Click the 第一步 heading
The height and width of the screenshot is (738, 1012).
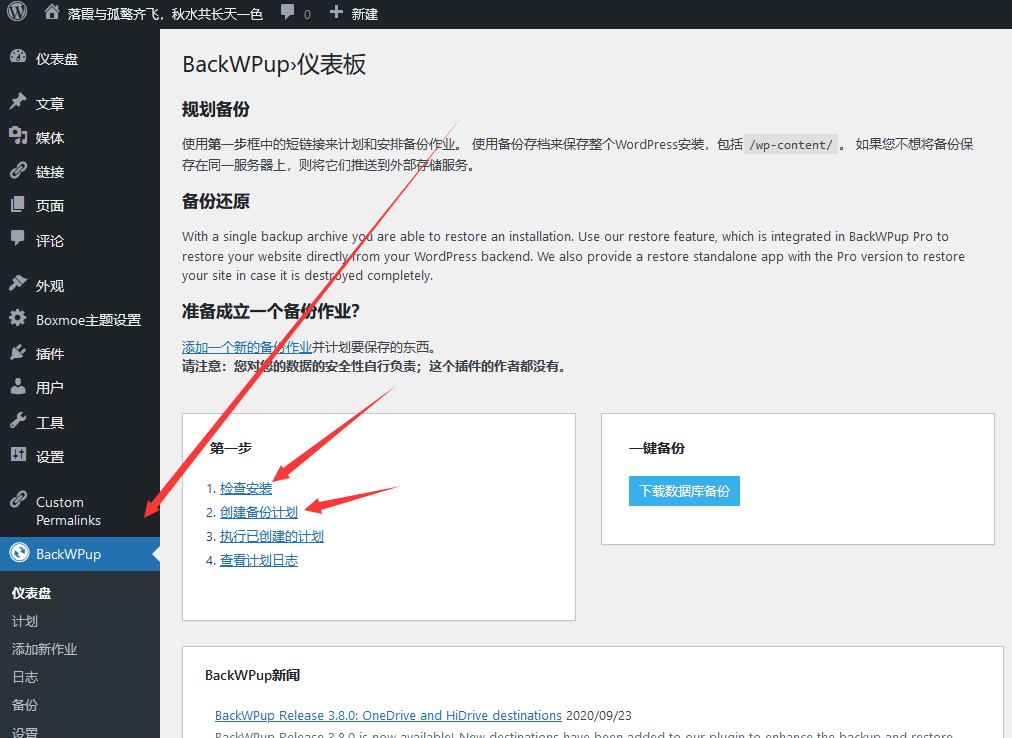230,447
